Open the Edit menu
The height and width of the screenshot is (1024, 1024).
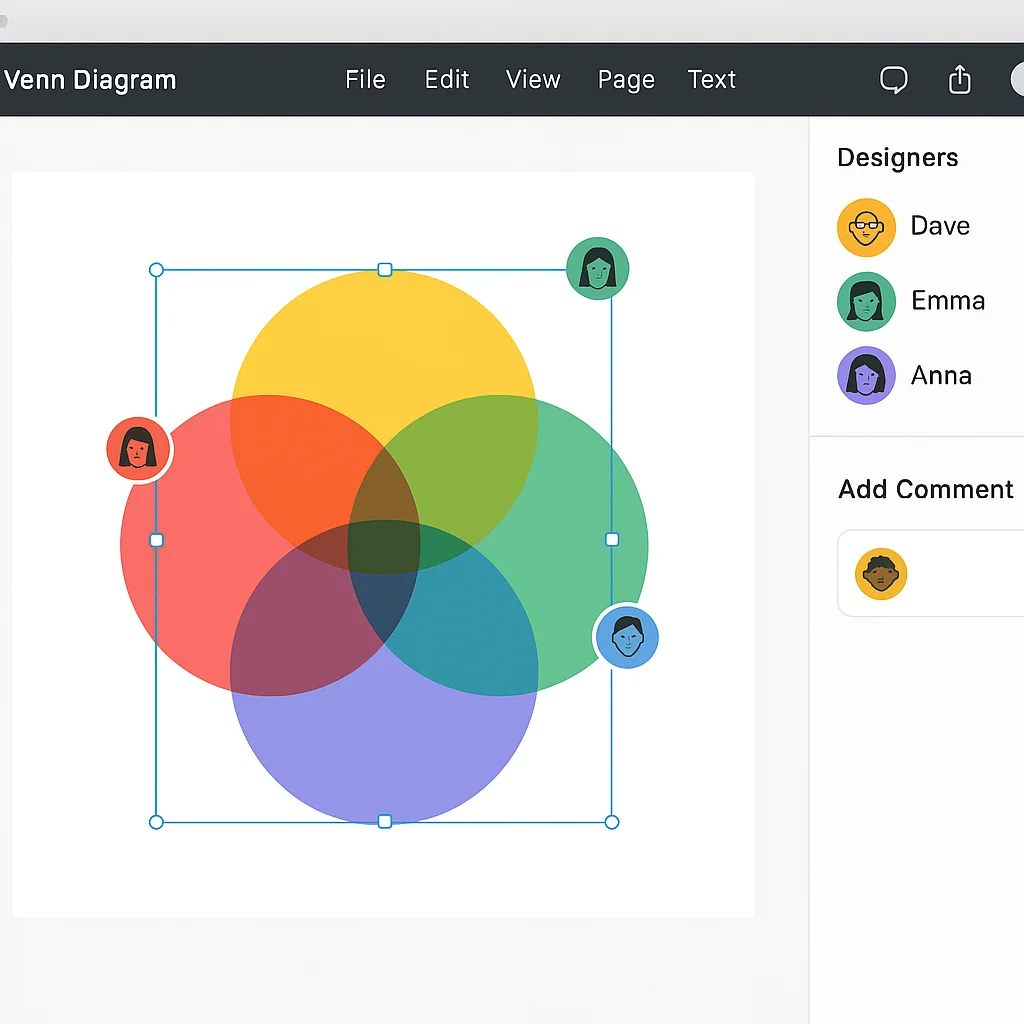pyautogui.click(x=446, y=79)
